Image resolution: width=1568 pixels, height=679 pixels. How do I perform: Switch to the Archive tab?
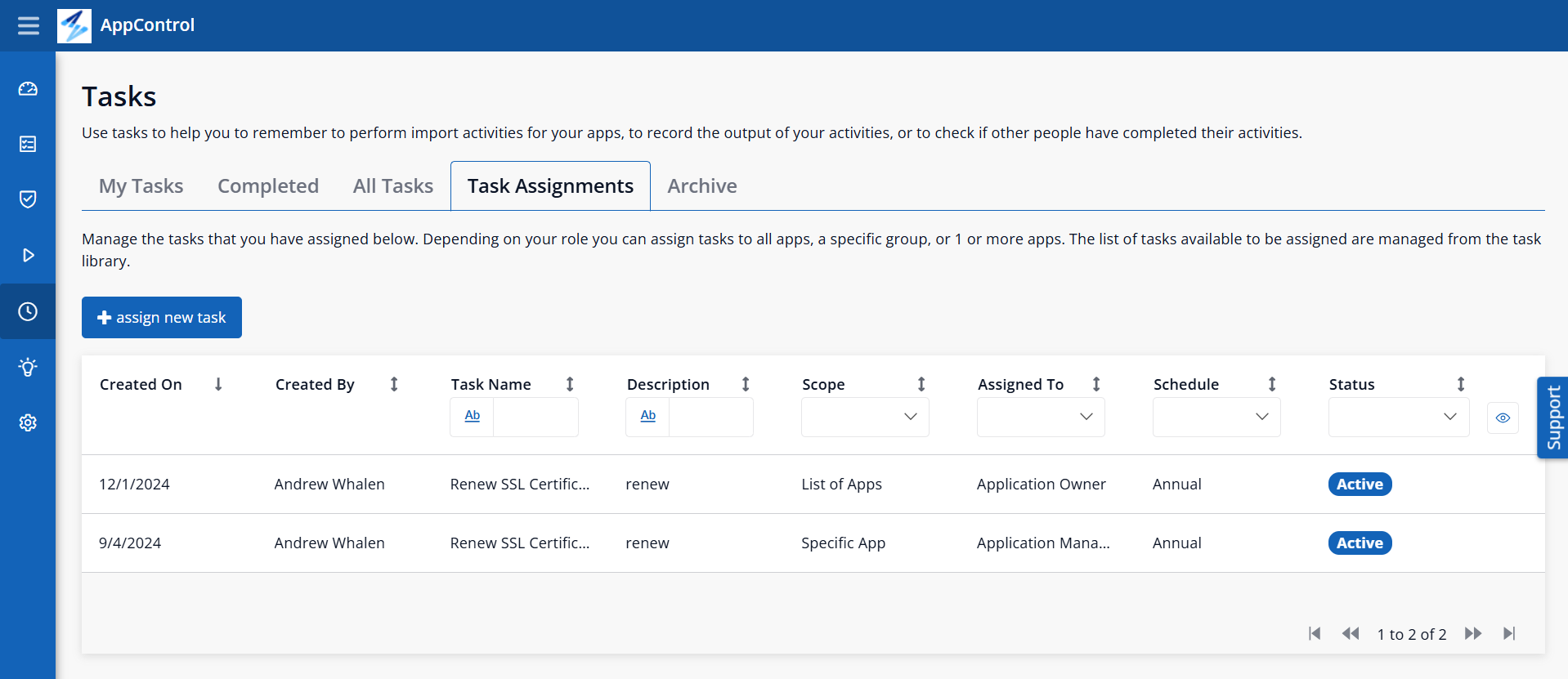(702, 186)
